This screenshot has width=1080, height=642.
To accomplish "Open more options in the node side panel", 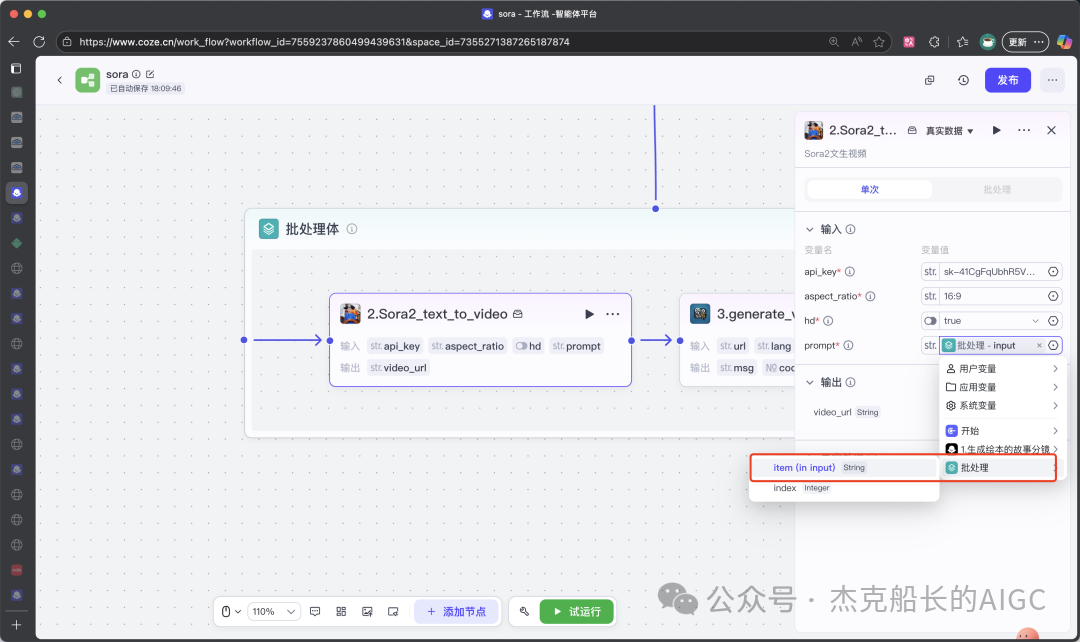I will coord(1024,130).
